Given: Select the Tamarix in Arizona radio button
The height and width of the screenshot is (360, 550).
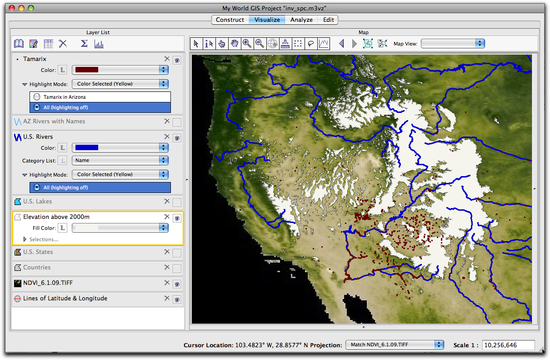Looking at the screenshot, I should click(x=37, y=97).
